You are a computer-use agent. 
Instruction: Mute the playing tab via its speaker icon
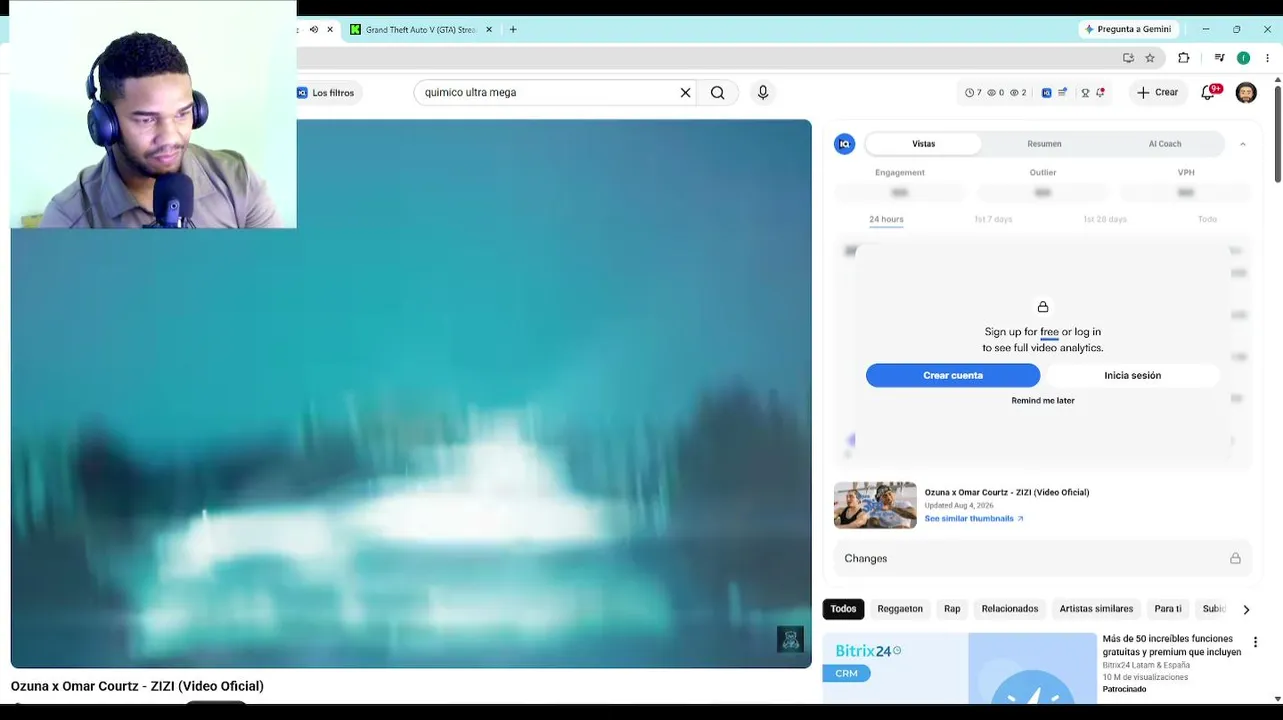(314, 30)
